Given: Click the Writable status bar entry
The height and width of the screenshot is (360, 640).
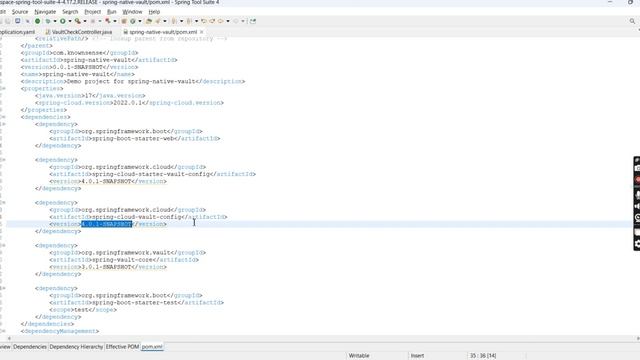Looking at the screenshot, I should pos(359,356).
